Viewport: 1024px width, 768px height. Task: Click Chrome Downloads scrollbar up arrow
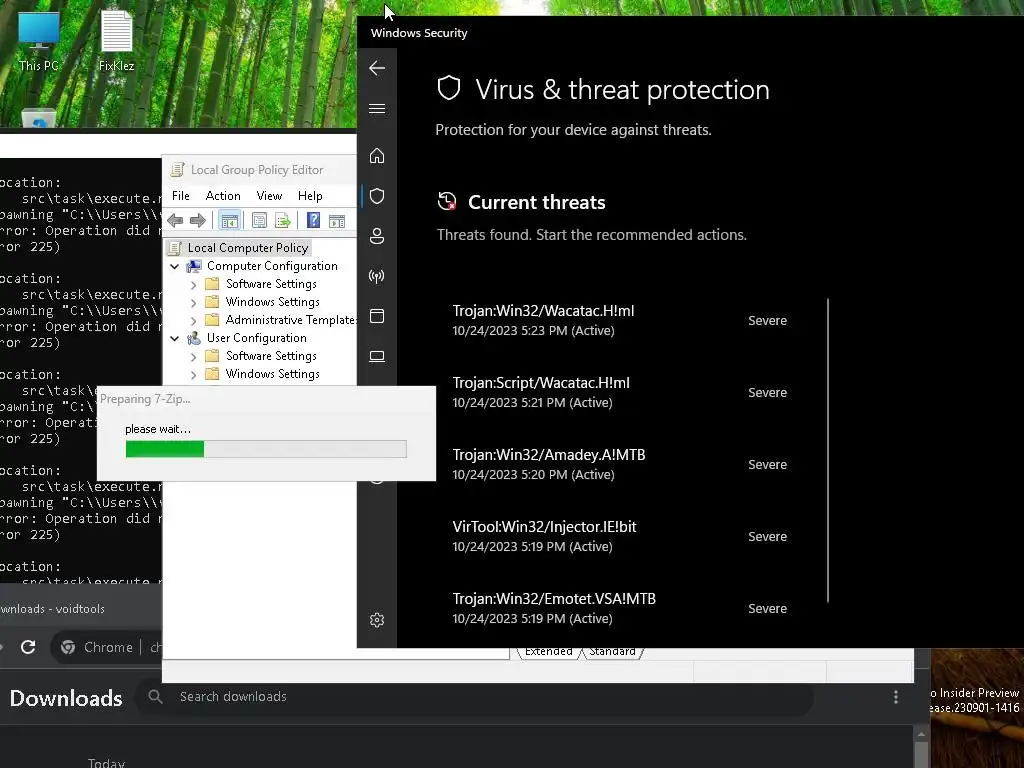point(921,735)
